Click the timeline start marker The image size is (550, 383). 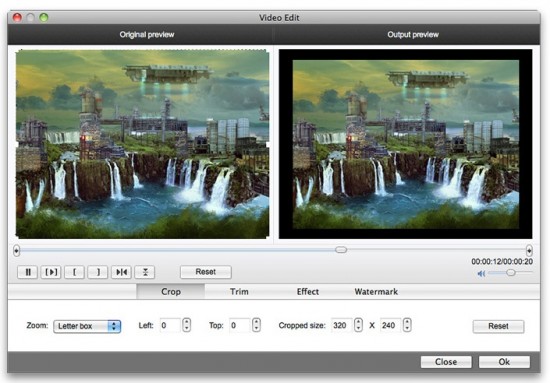[16, 250]
